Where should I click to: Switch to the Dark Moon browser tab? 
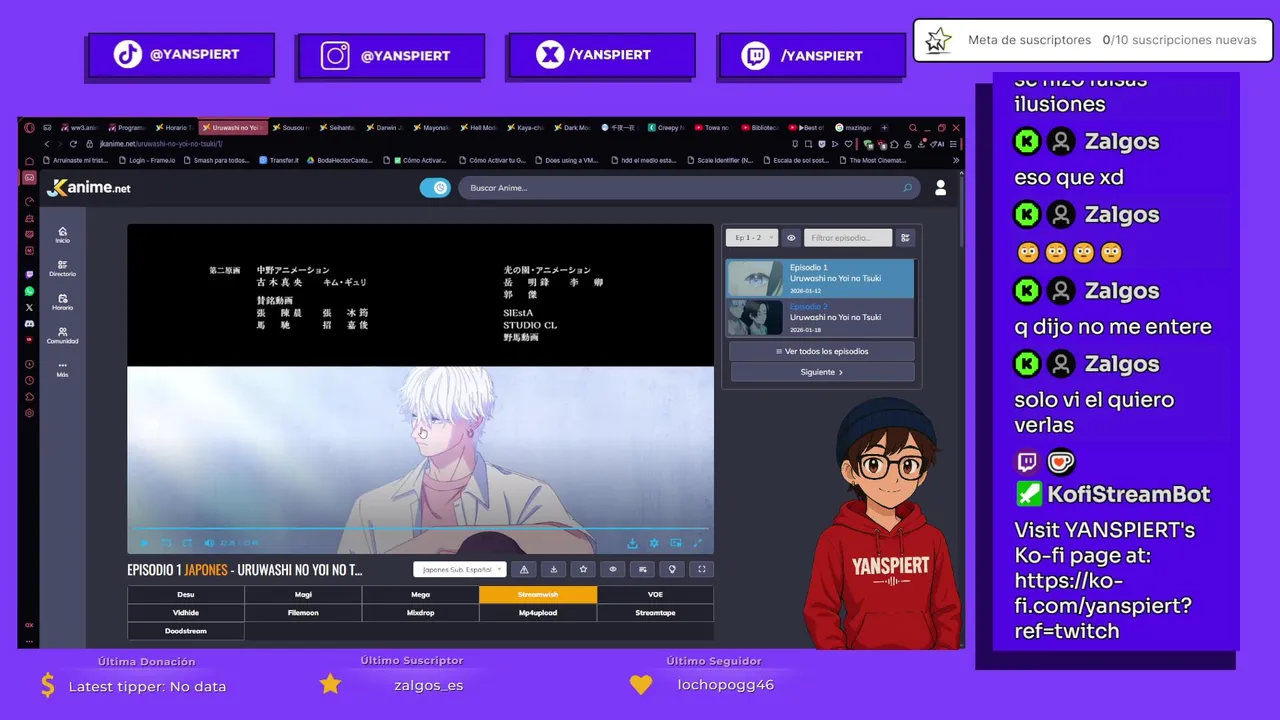[572, 128]
